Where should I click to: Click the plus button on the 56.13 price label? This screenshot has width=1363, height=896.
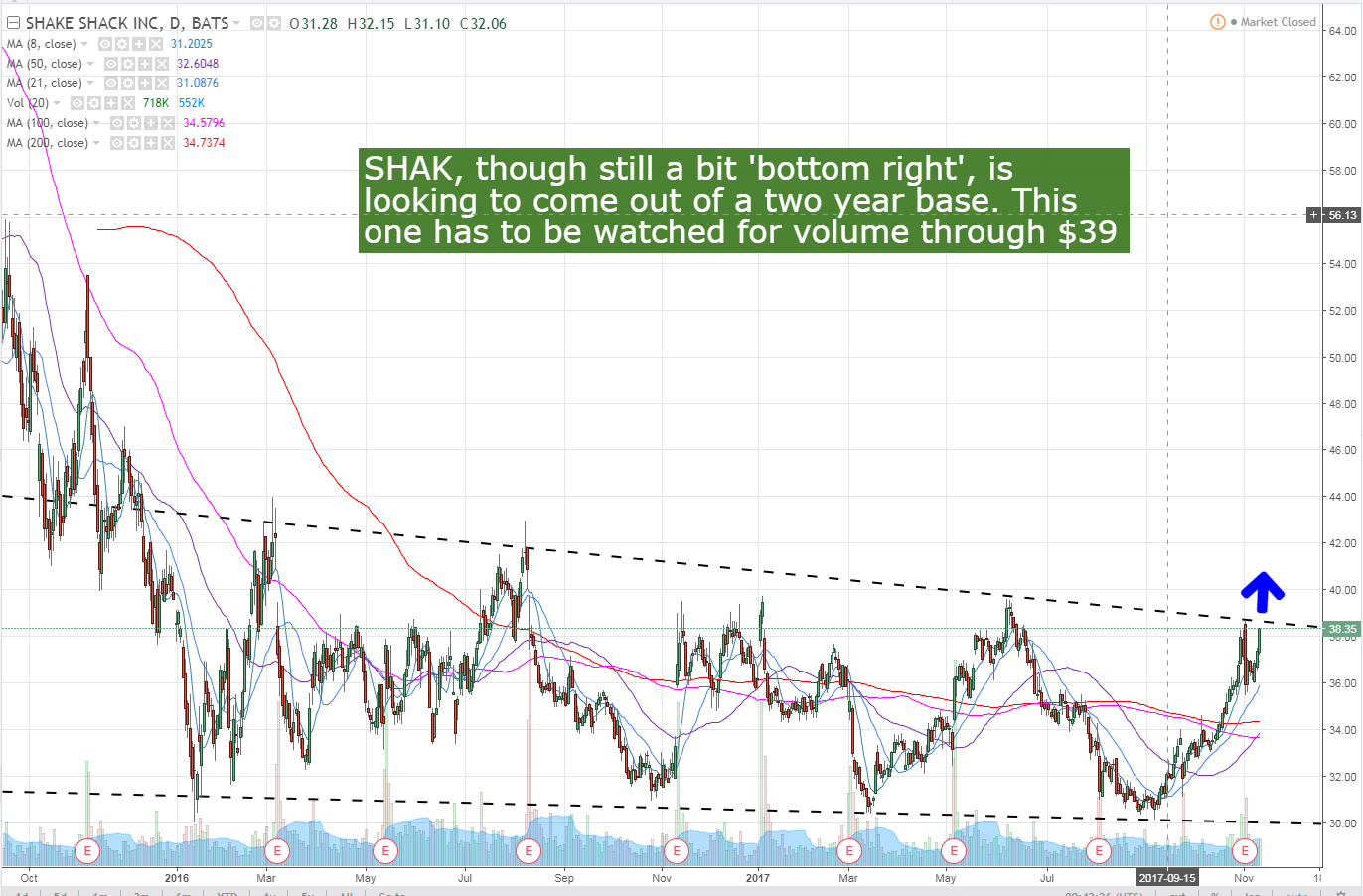[1314, 215]
